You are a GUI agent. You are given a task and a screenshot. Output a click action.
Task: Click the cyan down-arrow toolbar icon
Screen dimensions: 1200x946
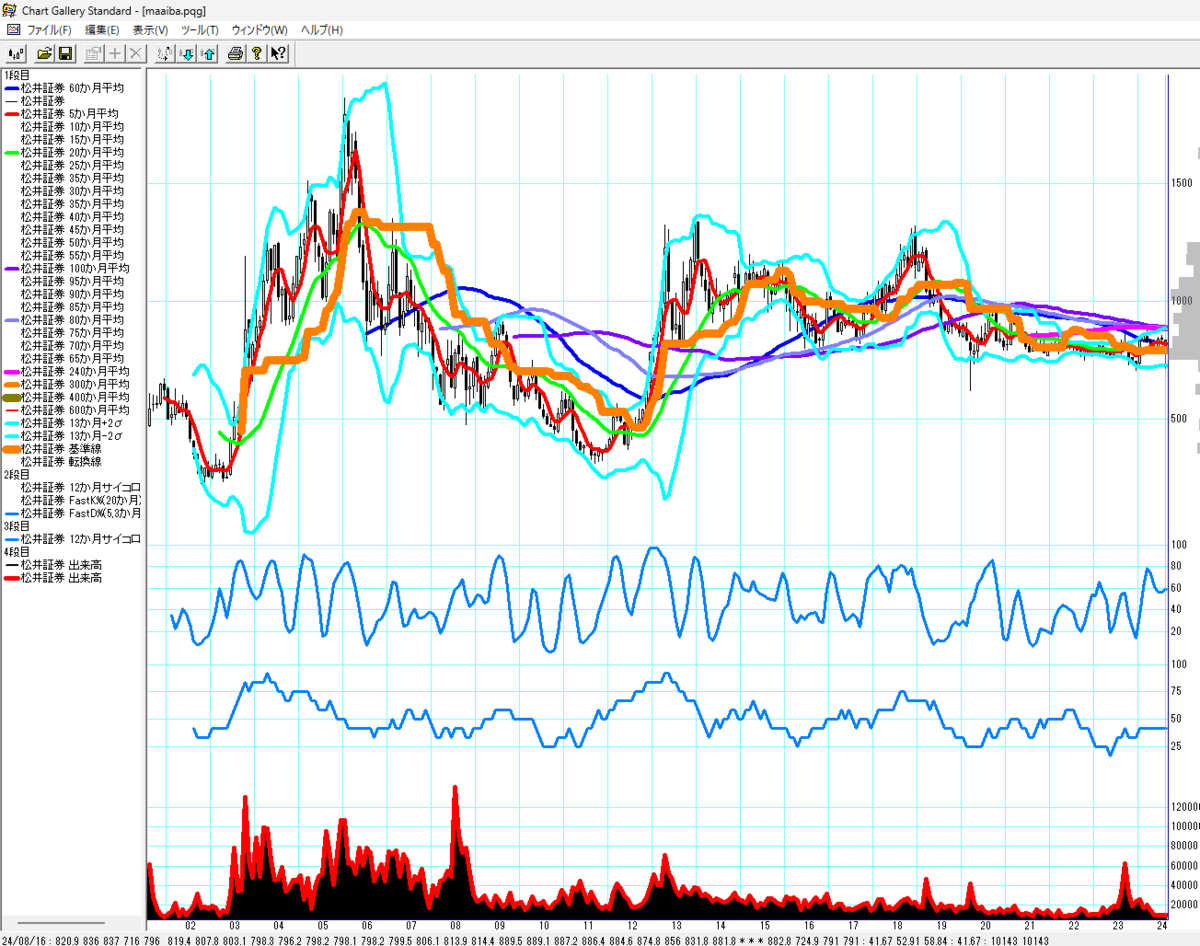click(x=186, y=53)
